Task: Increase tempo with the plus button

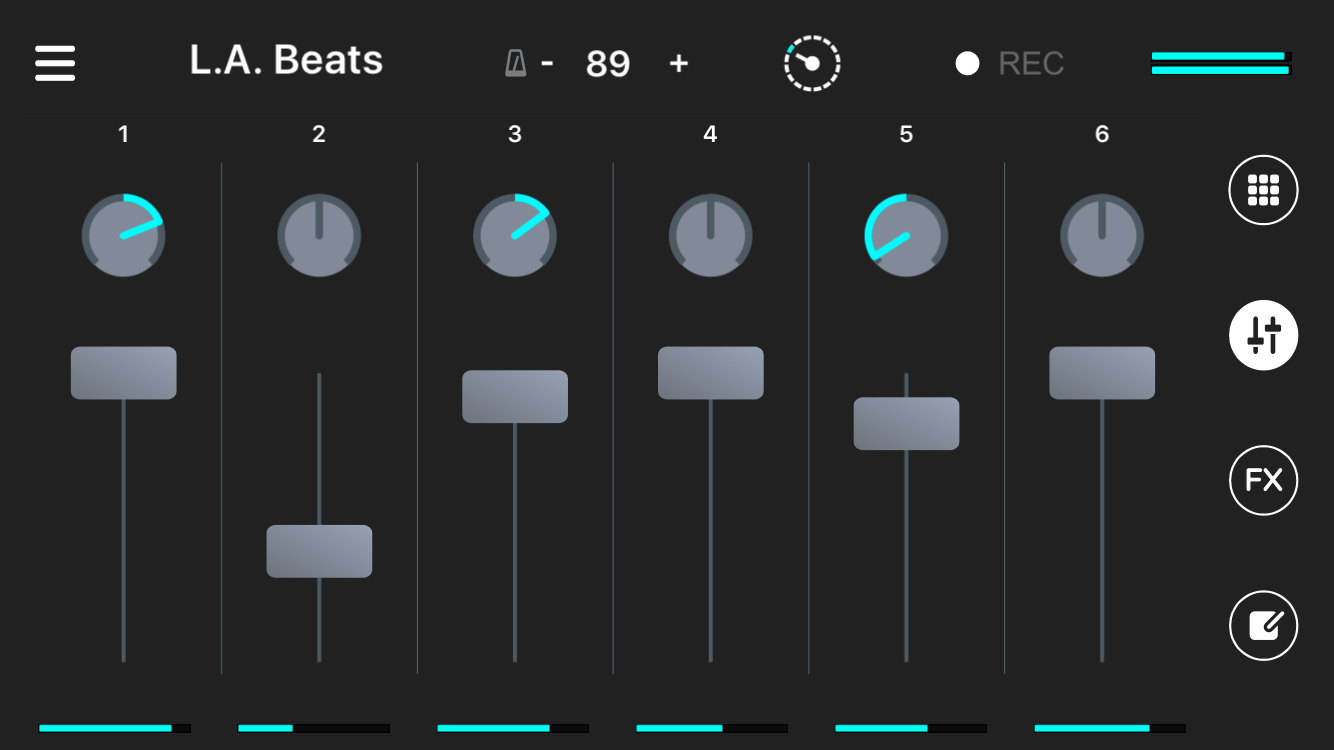Action: pos(679,63)
